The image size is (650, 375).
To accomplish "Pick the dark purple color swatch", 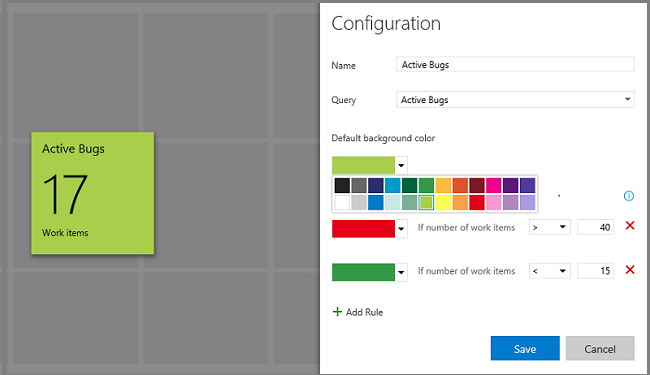I will pyautogui.click(x=511, y=186).
